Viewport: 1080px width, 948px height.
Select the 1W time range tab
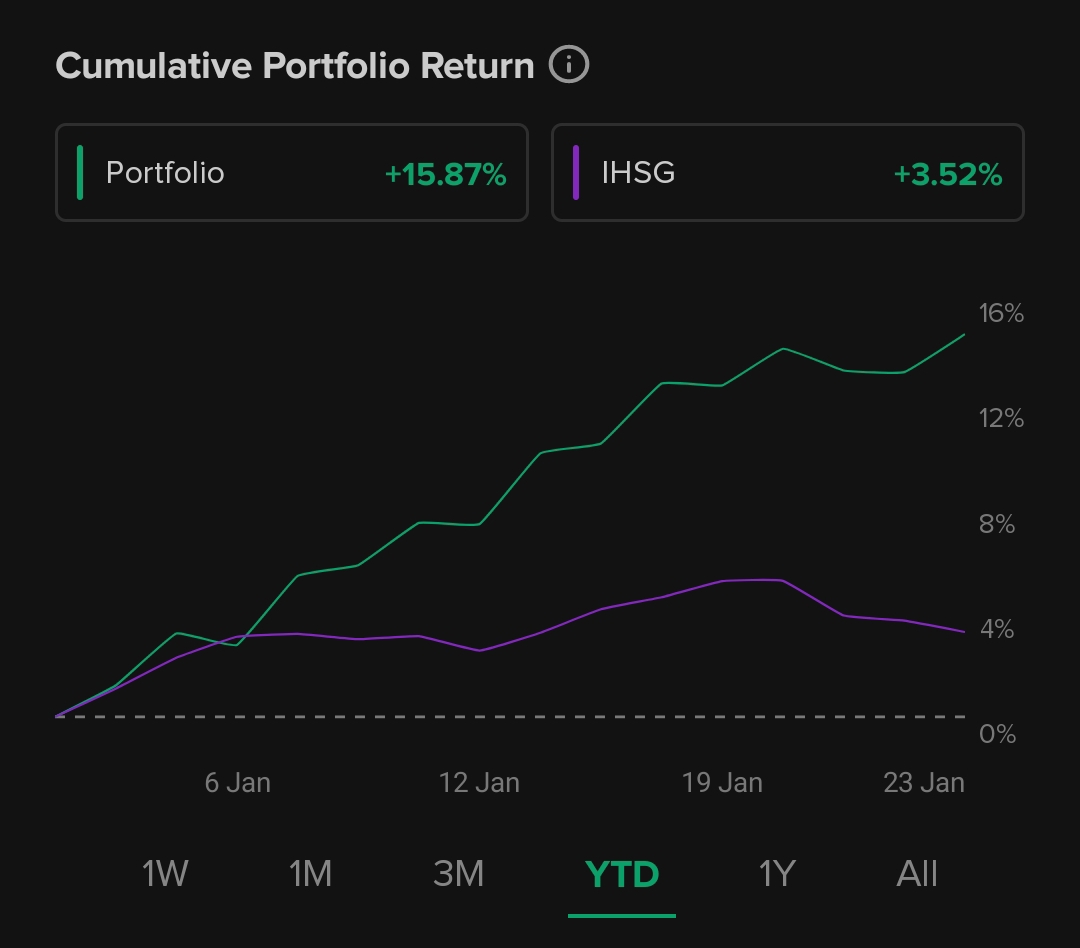[165, 873]
